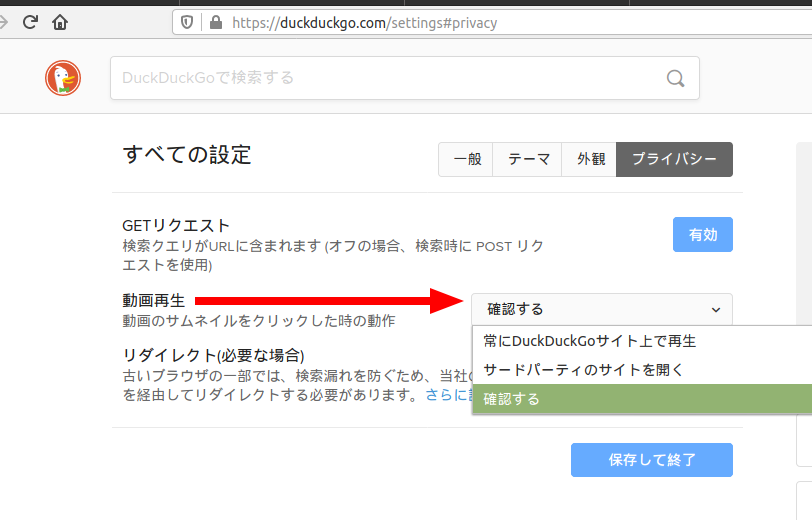Click the GETリクエスト setting title
The height and width of the screenshot is (520, 812).
pos(176,226)
